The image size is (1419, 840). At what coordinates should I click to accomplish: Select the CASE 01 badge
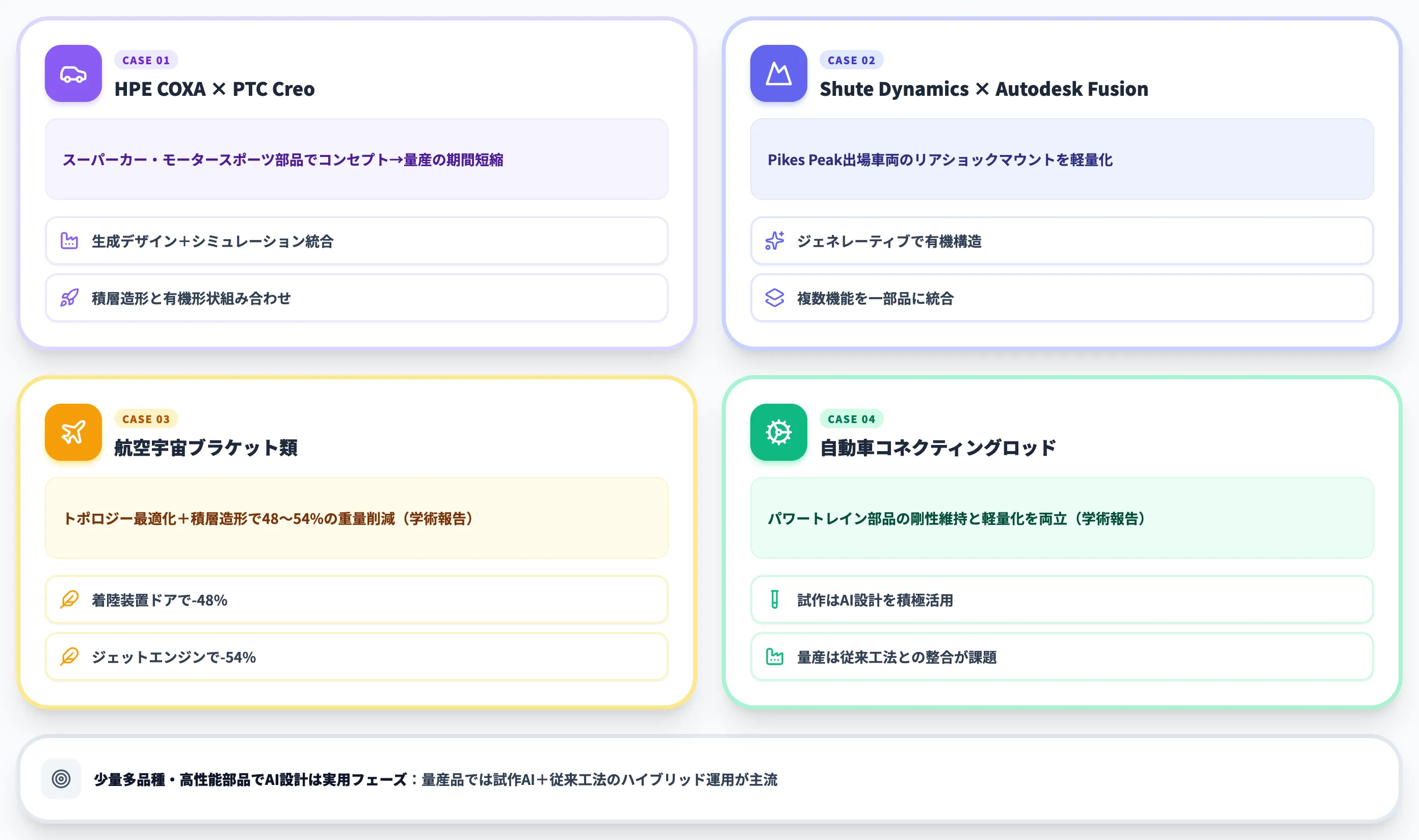[146, 60]
